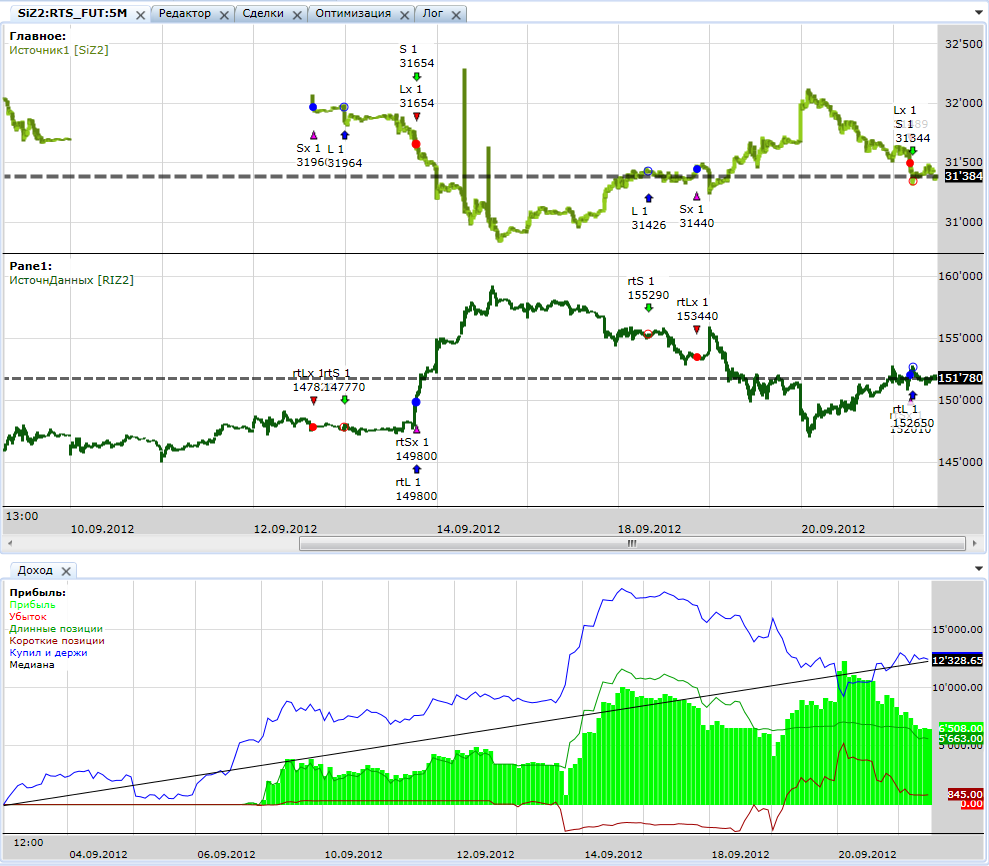Click the S 1 31654 short entry marker
The width and height of the screenshot is (989, 866).
tap(416, 78)
